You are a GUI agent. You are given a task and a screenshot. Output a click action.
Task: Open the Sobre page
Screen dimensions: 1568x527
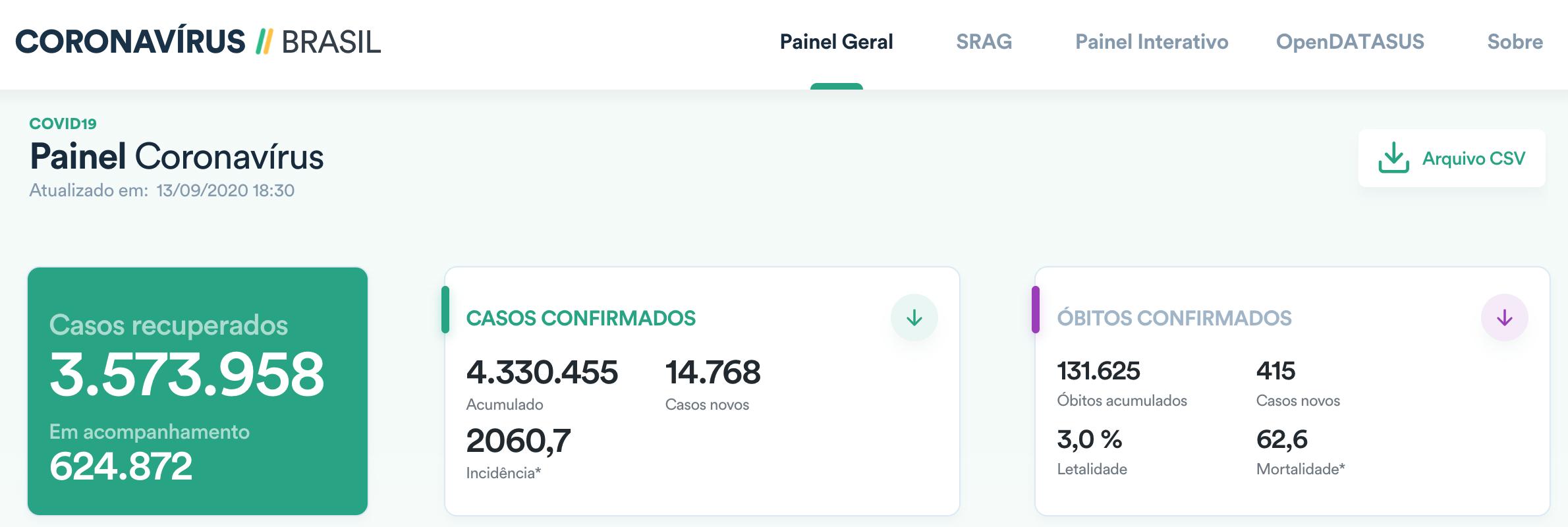[x=1515, y=42]
